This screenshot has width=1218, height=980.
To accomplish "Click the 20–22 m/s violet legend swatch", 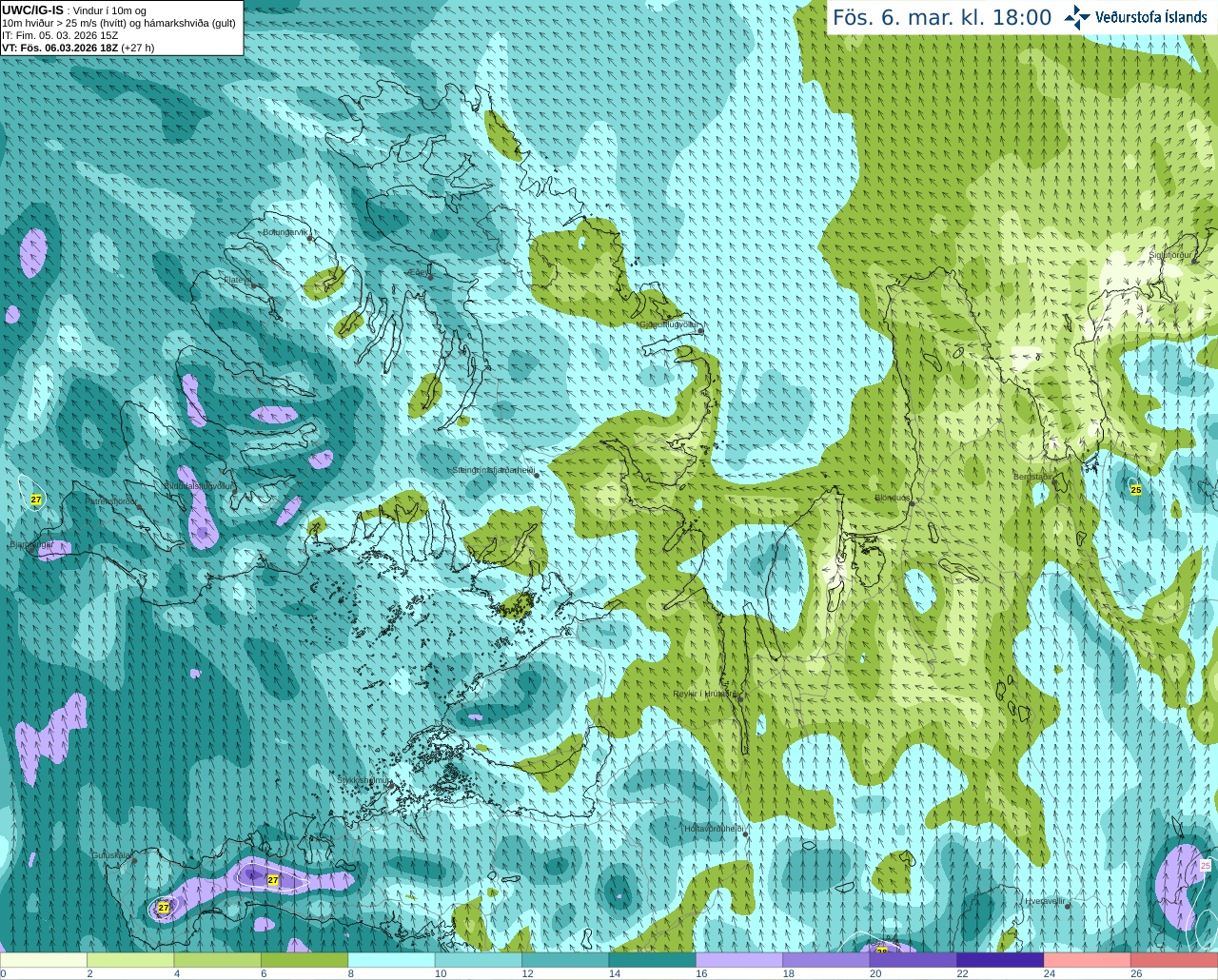I will [x=913, y=960].
